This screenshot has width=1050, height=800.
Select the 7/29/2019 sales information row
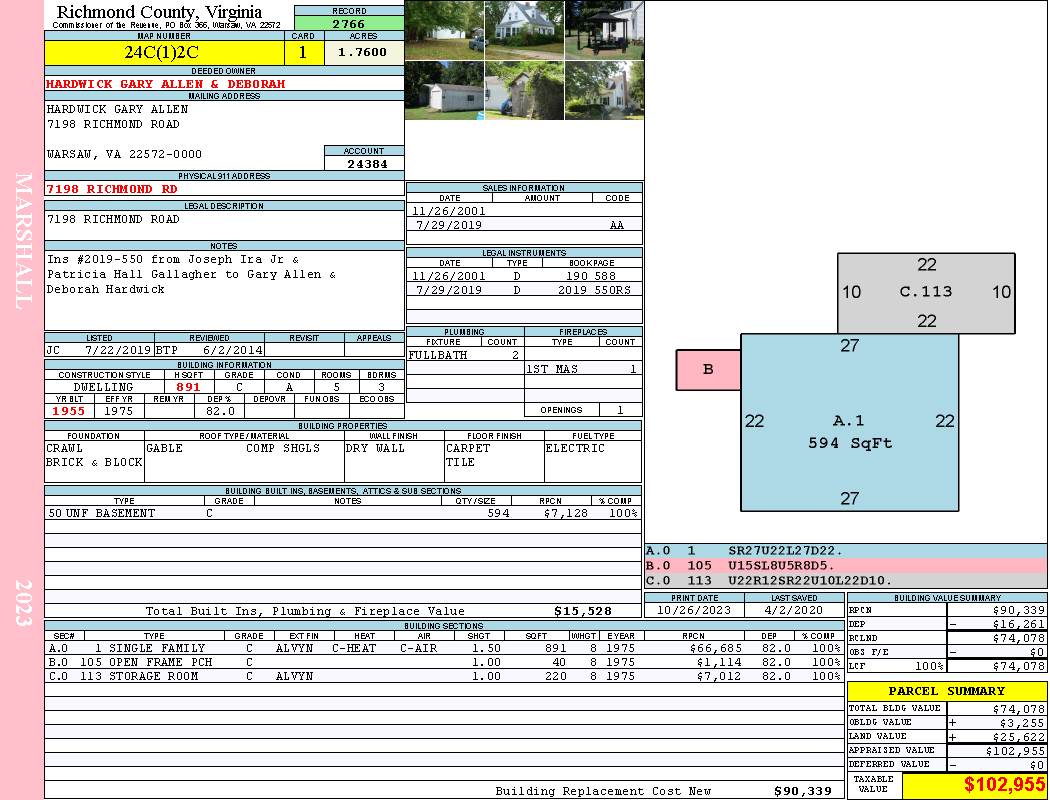pyautogui.click(x=524, y=226)
